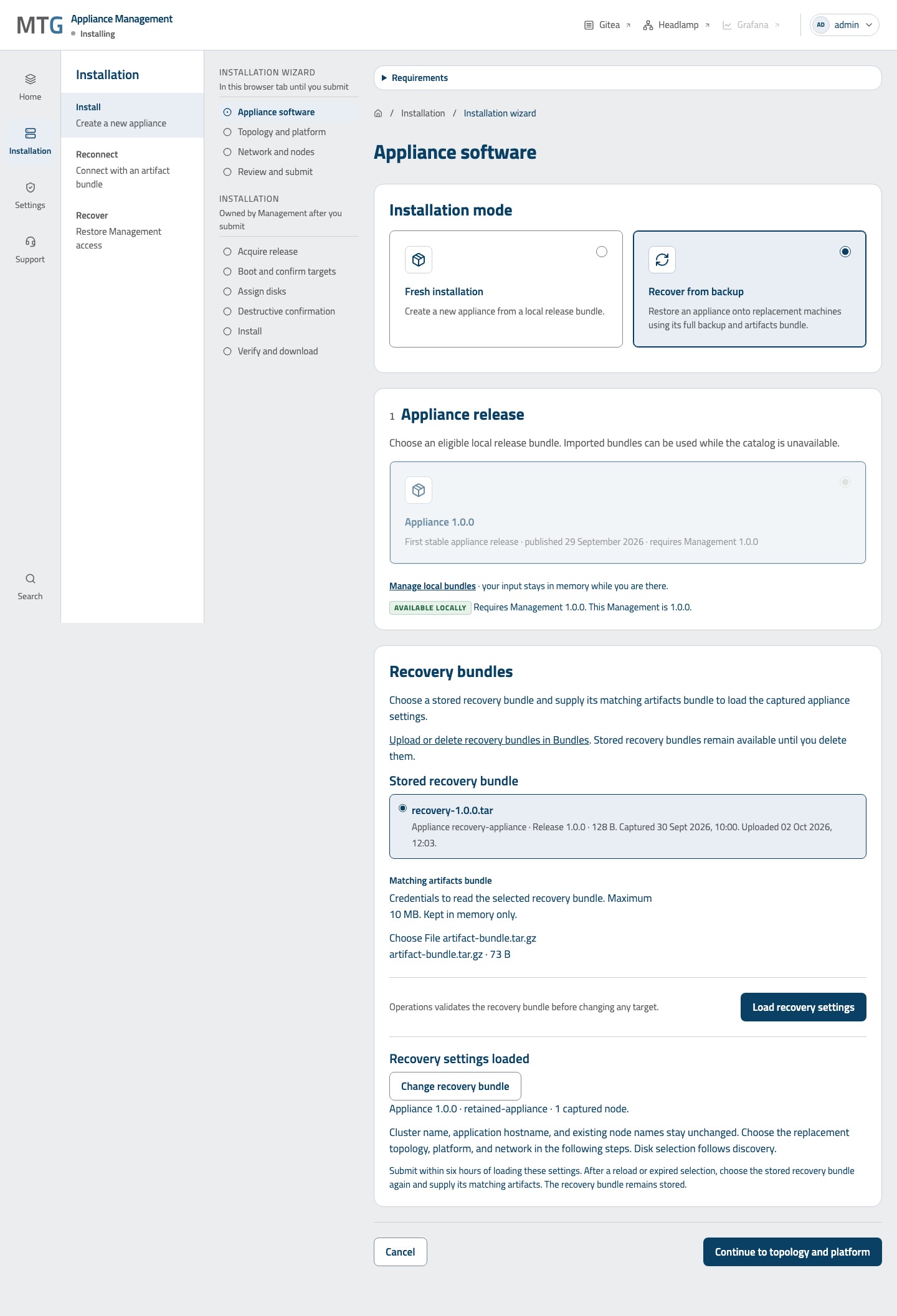Click the Recover from backup refresh icon
897x1316 pixels.
click(x=662, y=260)
